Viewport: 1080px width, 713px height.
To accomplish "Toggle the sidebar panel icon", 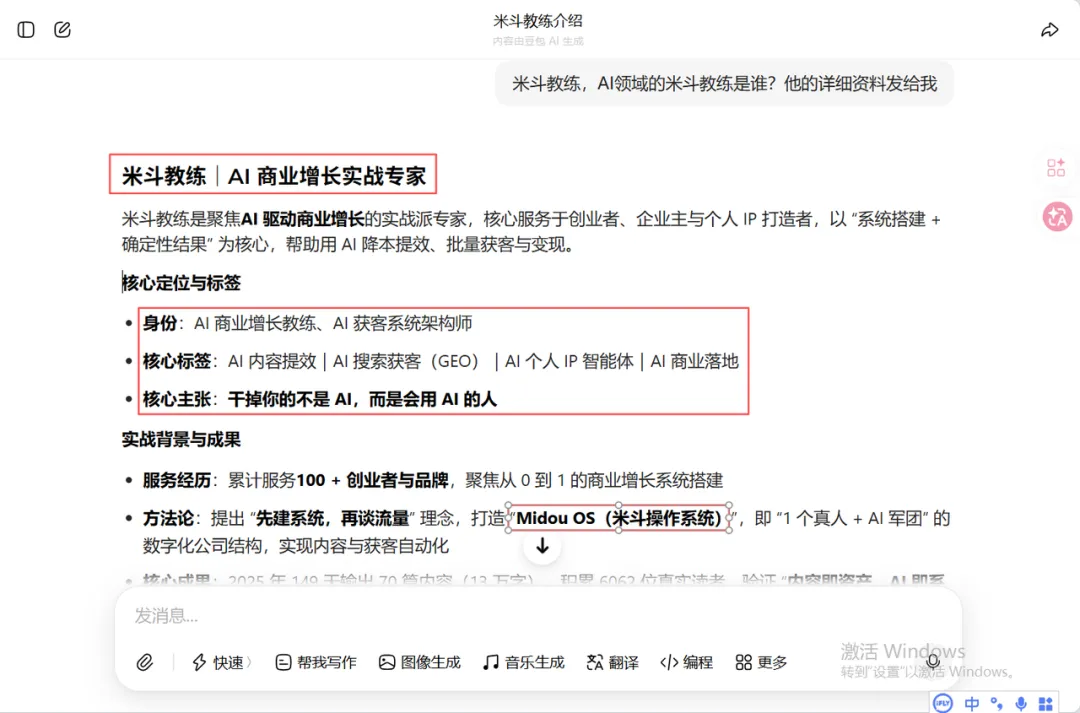I will click(x=26, y=30).
